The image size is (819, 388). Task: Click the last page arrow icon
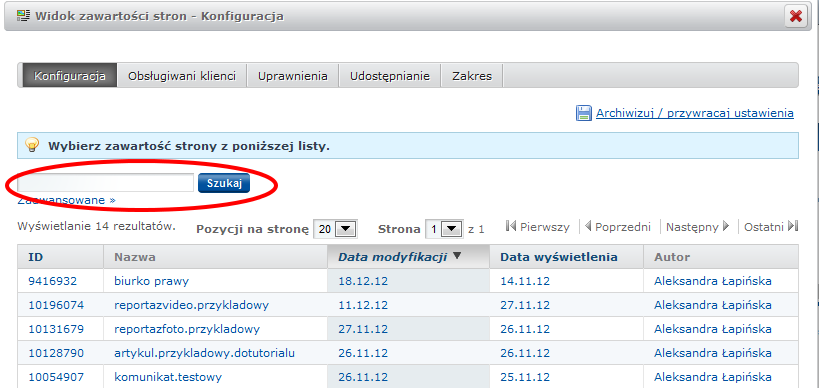coord(793,227)
